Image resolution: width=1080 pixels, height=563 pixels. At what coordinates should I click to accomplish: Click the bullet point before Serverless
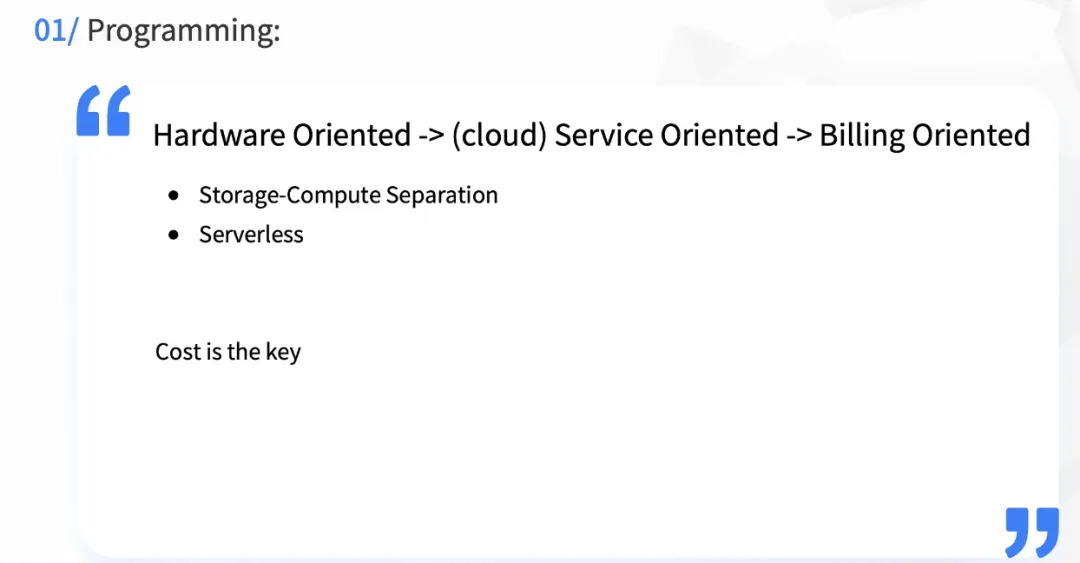point(176,235)
